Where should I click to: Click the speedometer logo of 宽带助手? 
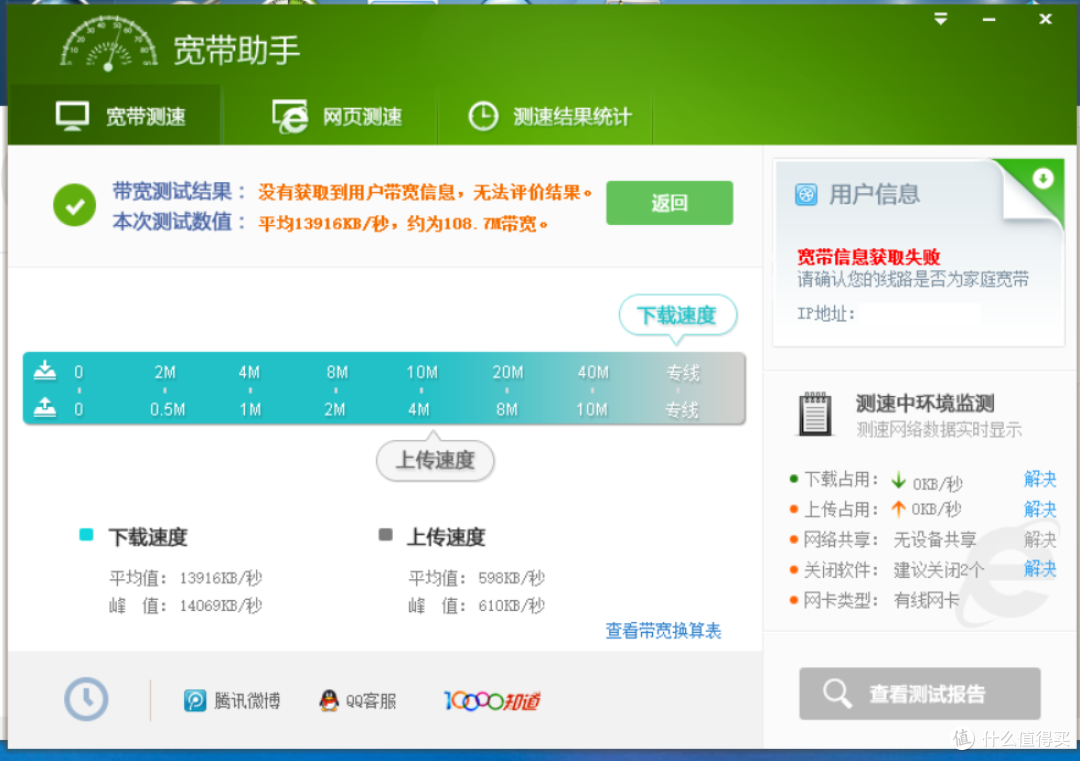pyautogui.click(x=109, y=43)
